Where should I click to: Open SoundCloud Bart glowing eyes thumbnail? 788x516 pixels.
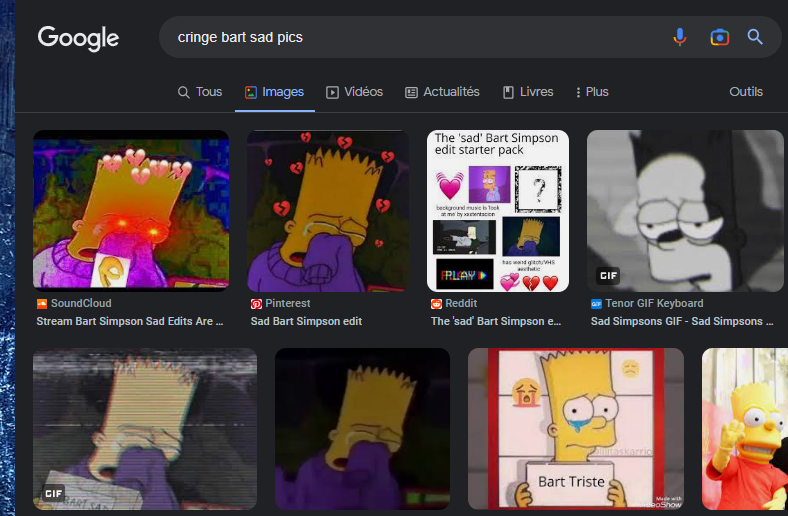(131, 211)
